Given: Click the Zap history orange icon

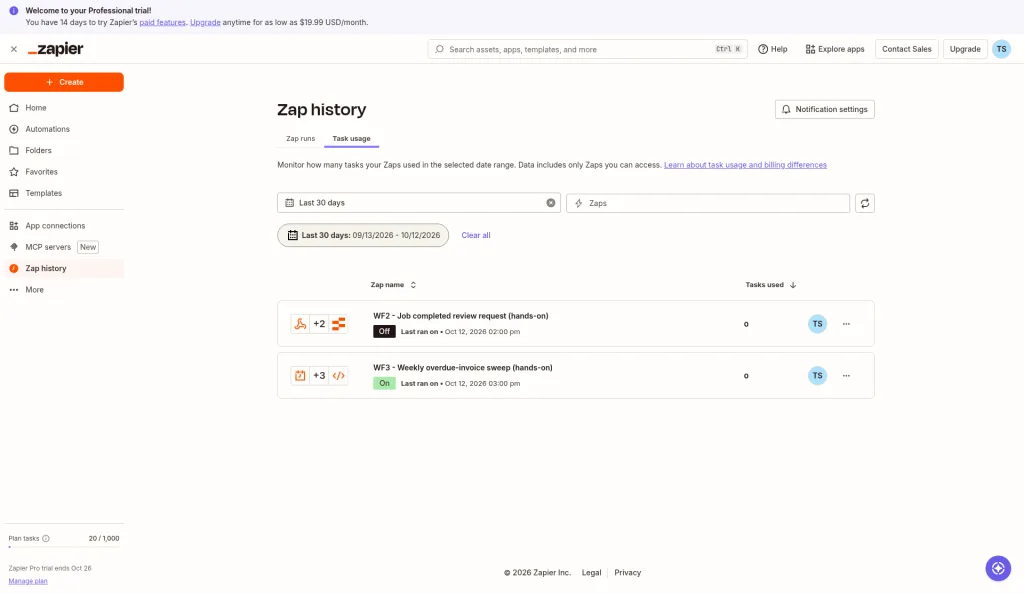Looking at the screenshot, I should (14, 268).
